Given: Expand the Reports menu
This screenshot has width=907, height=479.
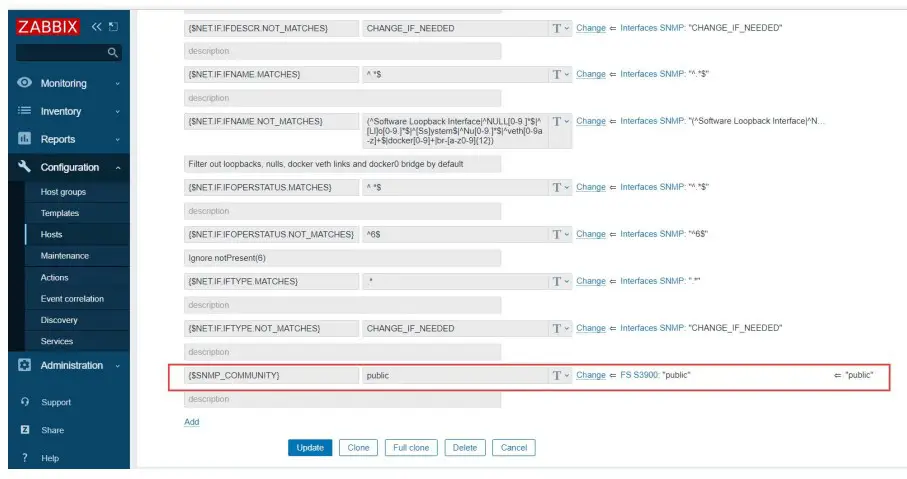Looking at the screenshot, I should (x=69, y=139).
